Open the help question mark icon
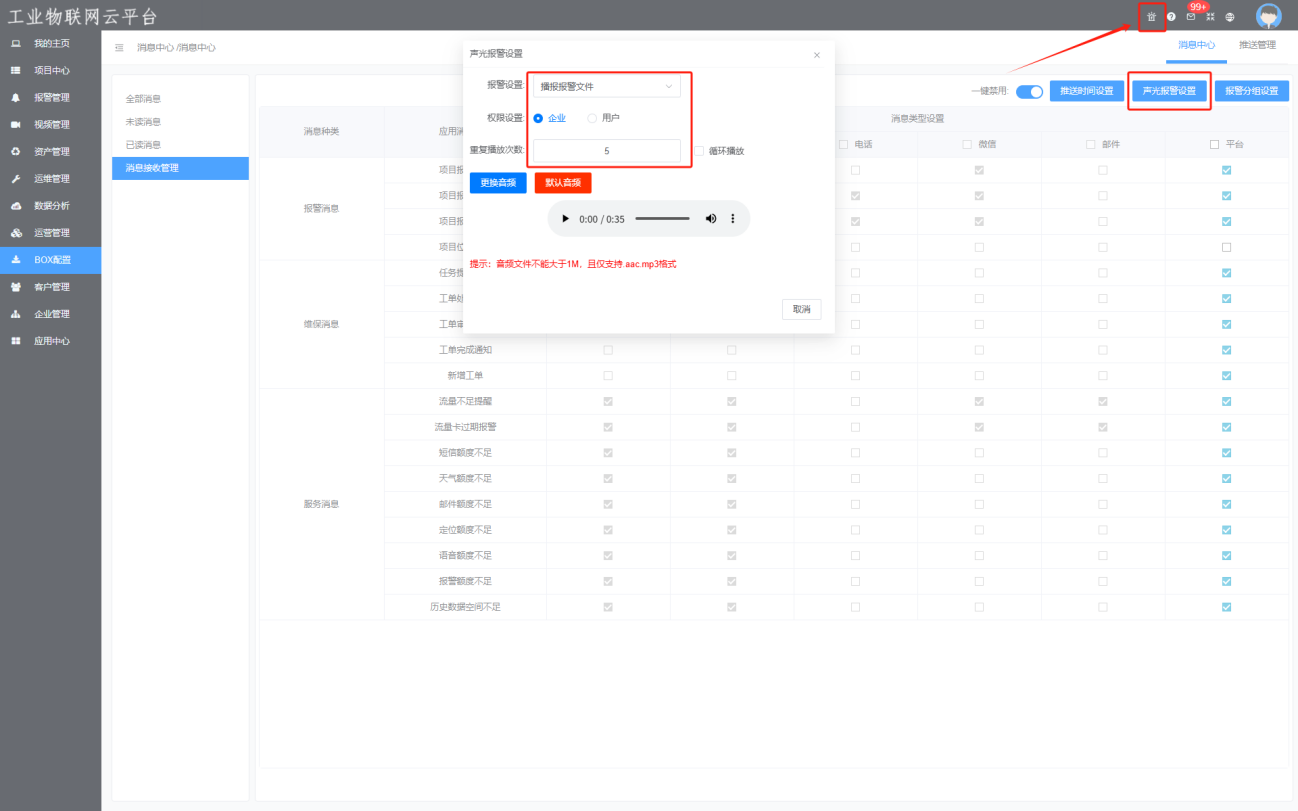Image resolution: width=1298 pixels, height=811 pixels. (1171, 17)
